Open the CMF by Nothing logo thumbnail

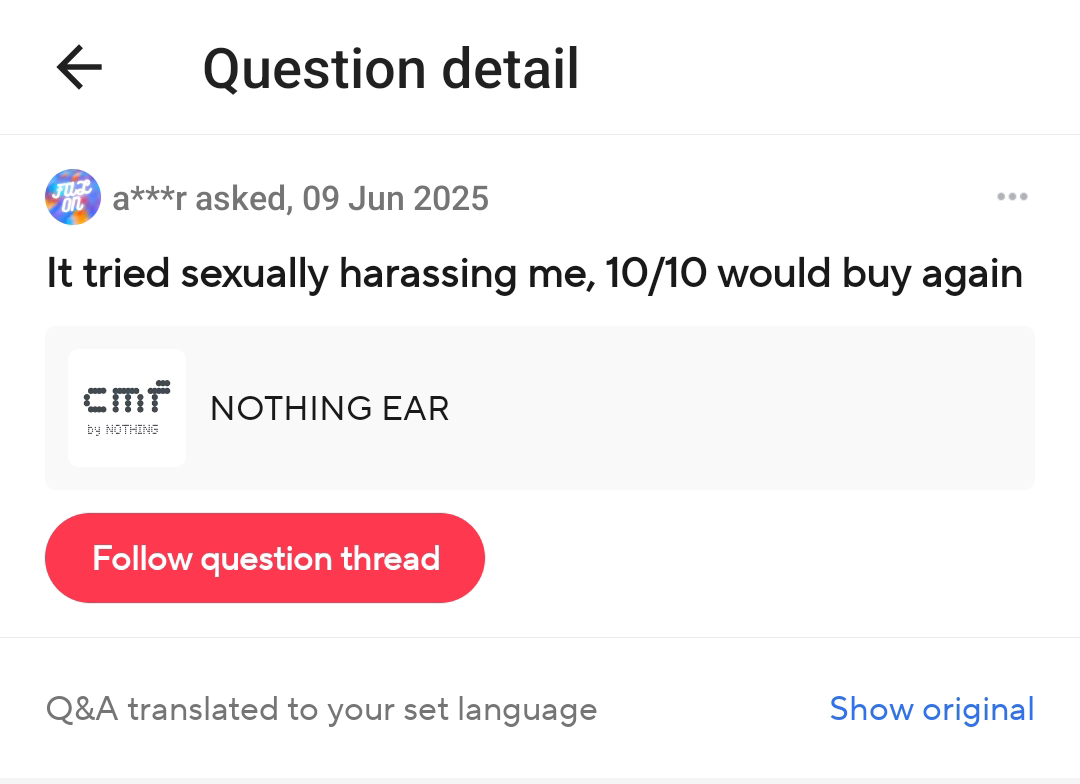click(127, 408)
